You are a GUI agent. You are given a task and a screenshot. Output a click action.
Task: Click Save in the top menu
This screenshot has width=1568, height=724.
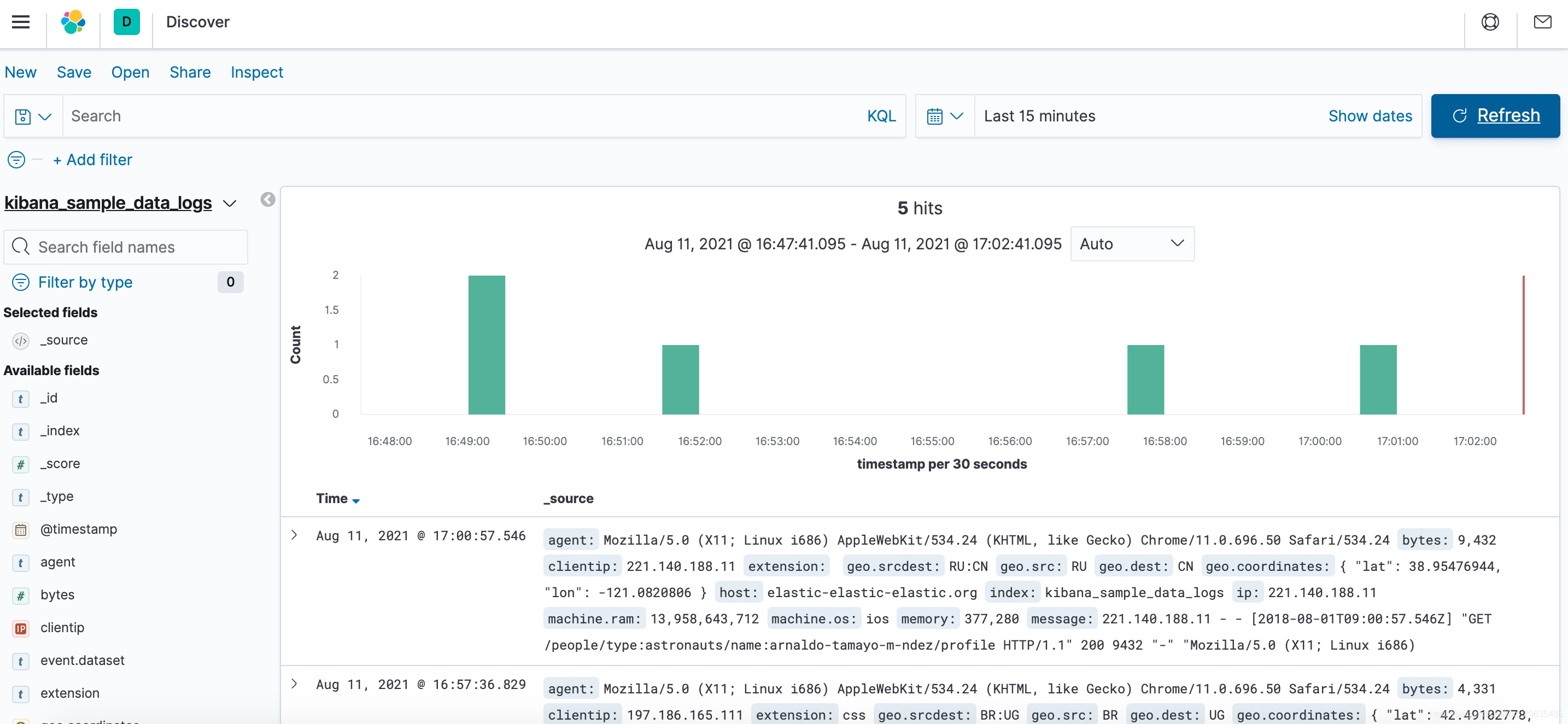click(x=74, y=73)
